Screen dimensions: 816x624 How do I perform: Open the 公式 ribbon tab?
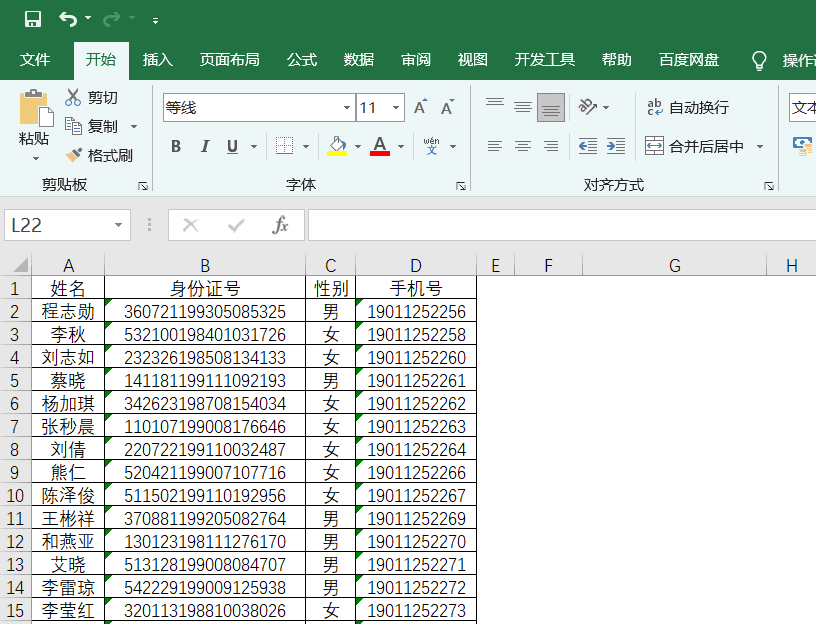pos(302,60)
